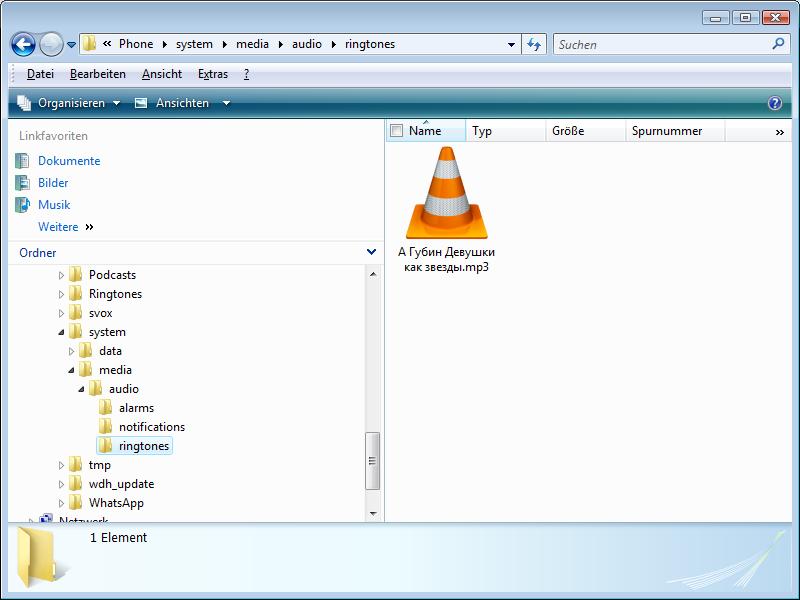The height and width of the screenshot is (600, 800).
Task: Click the Podcasts folder icon
Action: click(76, 274)
